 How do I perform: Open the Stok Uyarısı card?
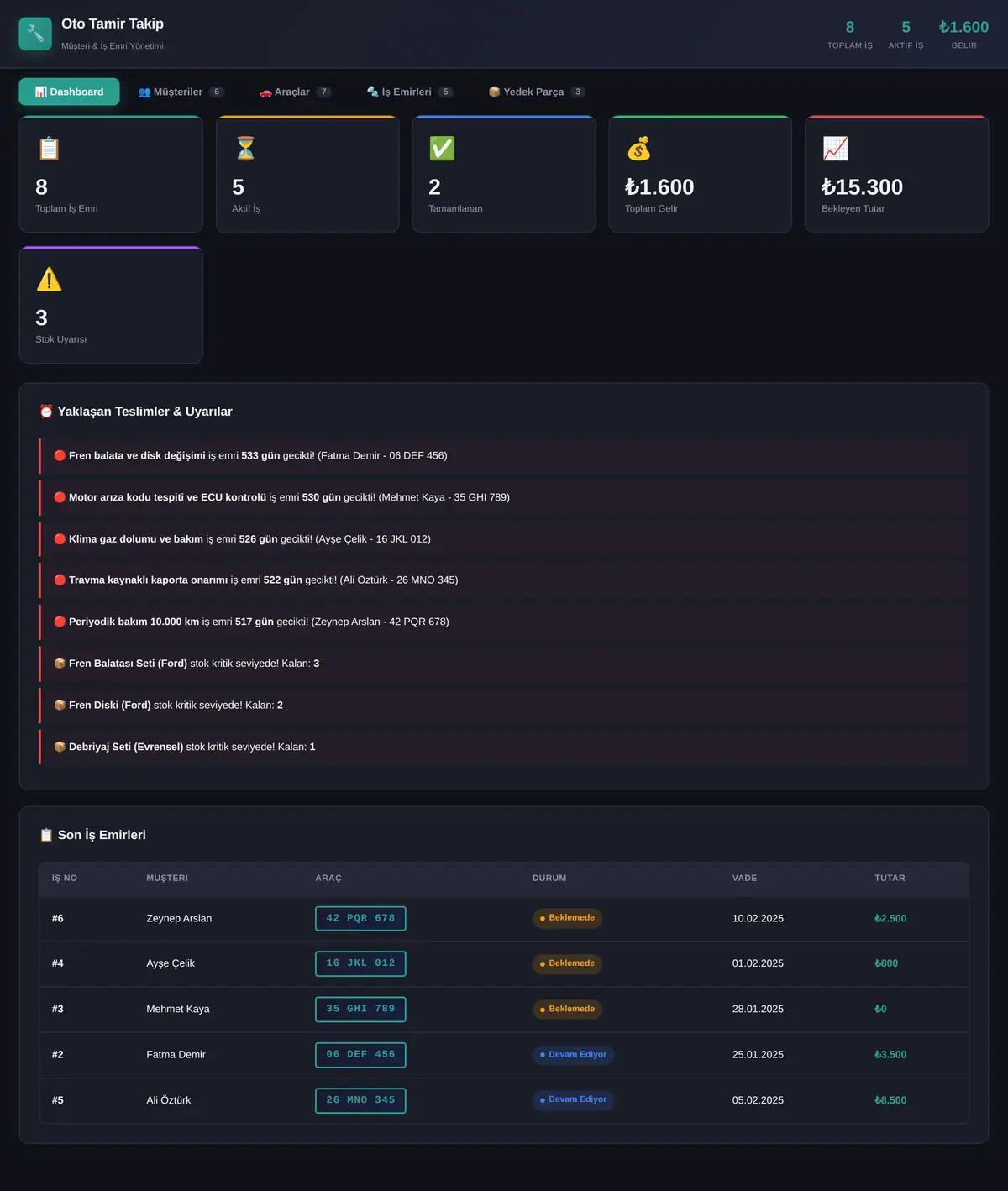point(111,305)
